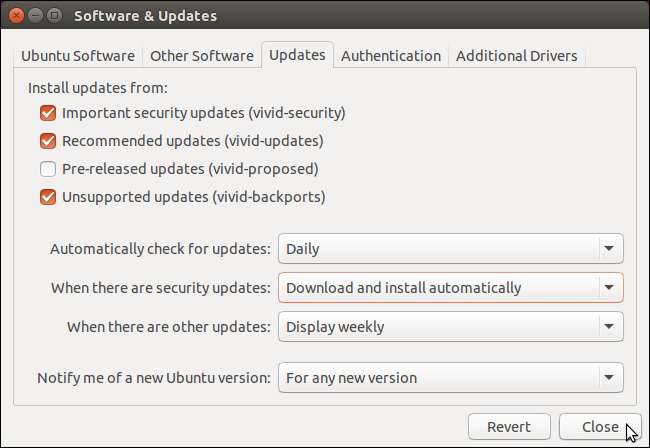Toggle Unsupported updates (vivid-backports) checkbox

pos(48,197)
